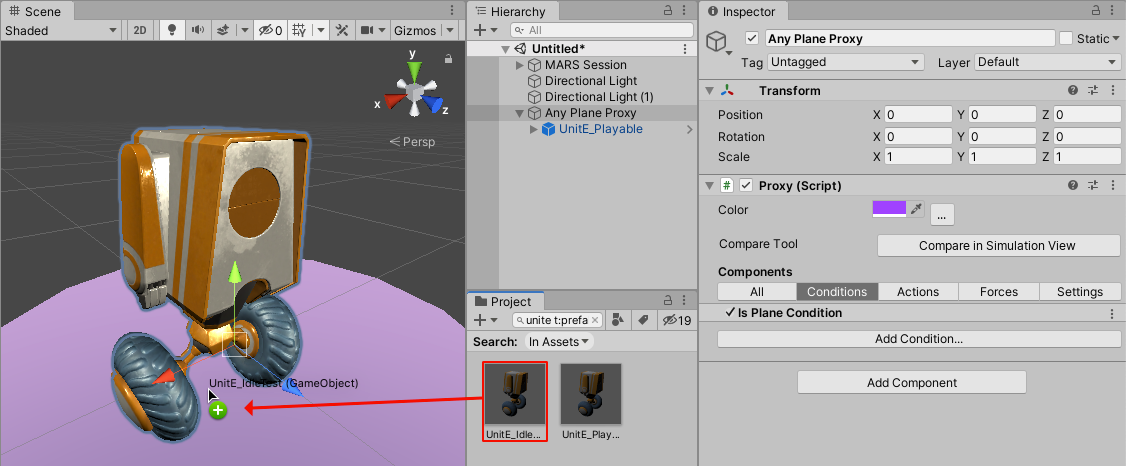Open Transform component help icon

click(1073, 91)
